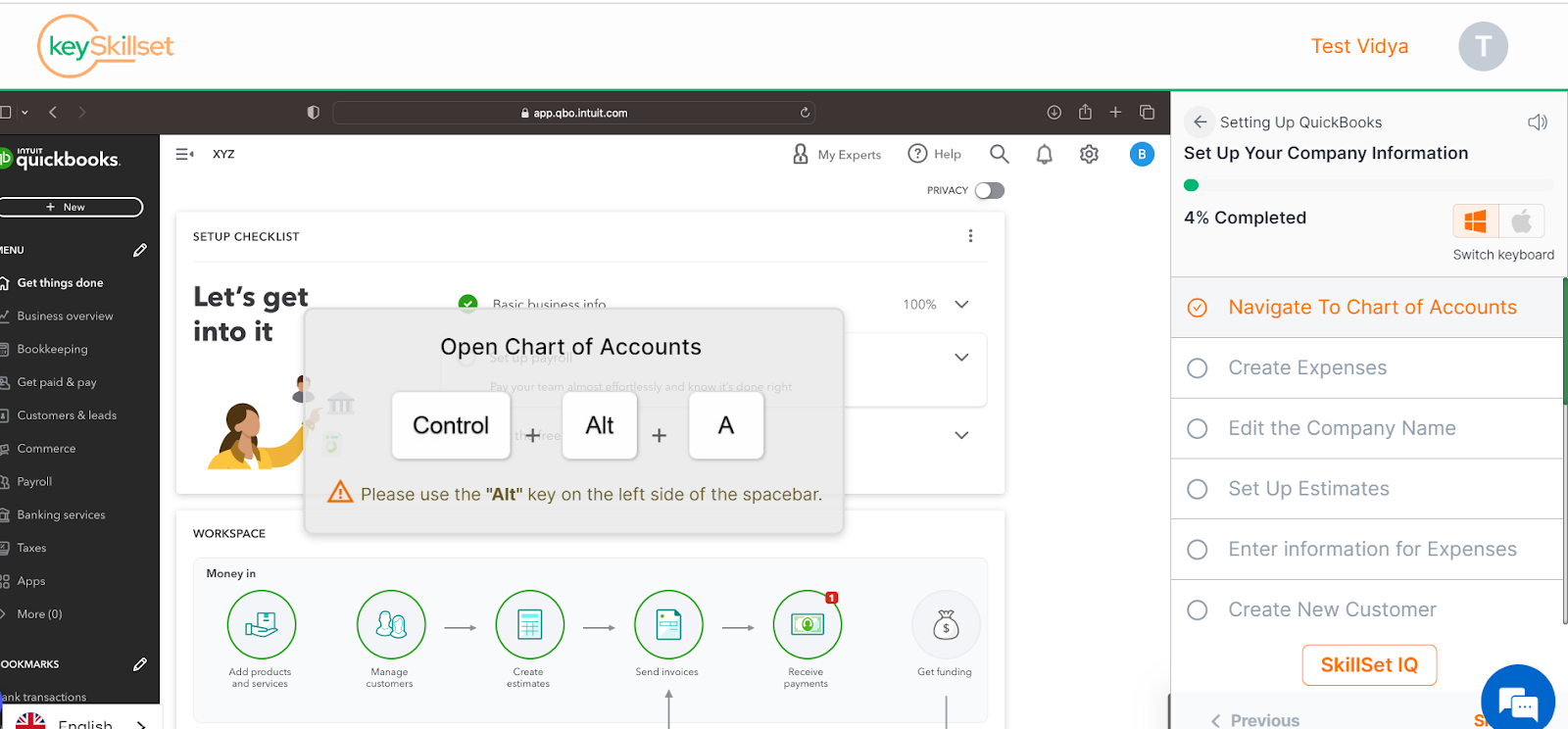
Task: Click the app.qbo.intuit.com address bar
Action: click(x=574, y=113)
